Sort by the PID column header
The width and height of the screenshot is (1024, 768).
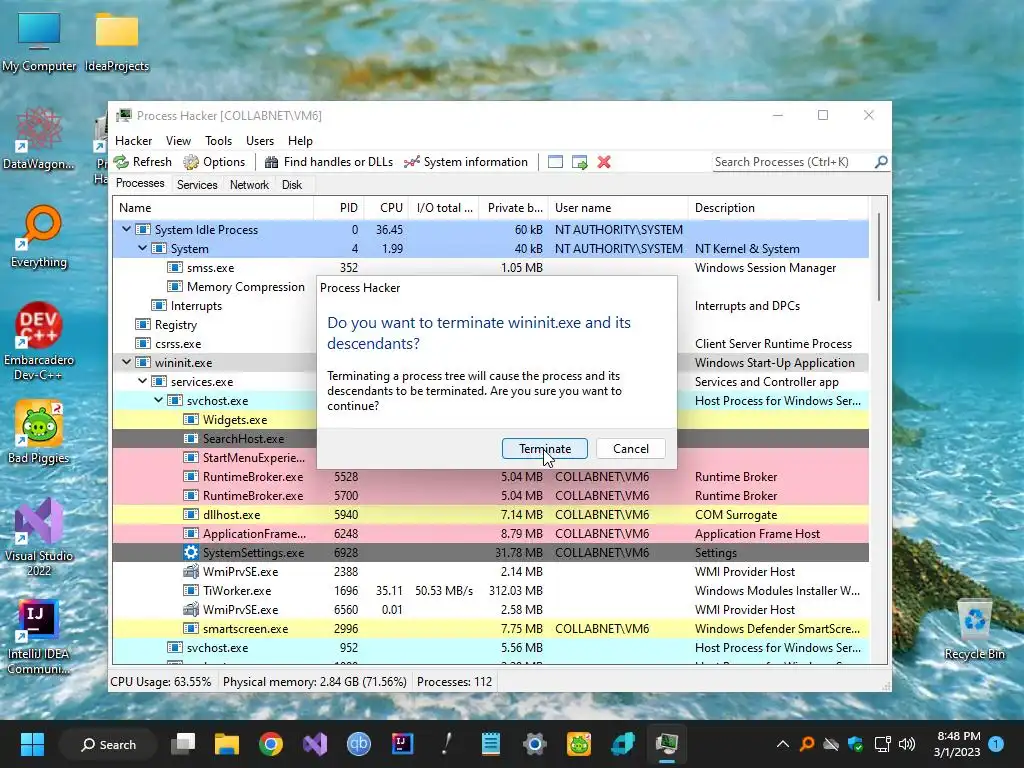[339, 208]
